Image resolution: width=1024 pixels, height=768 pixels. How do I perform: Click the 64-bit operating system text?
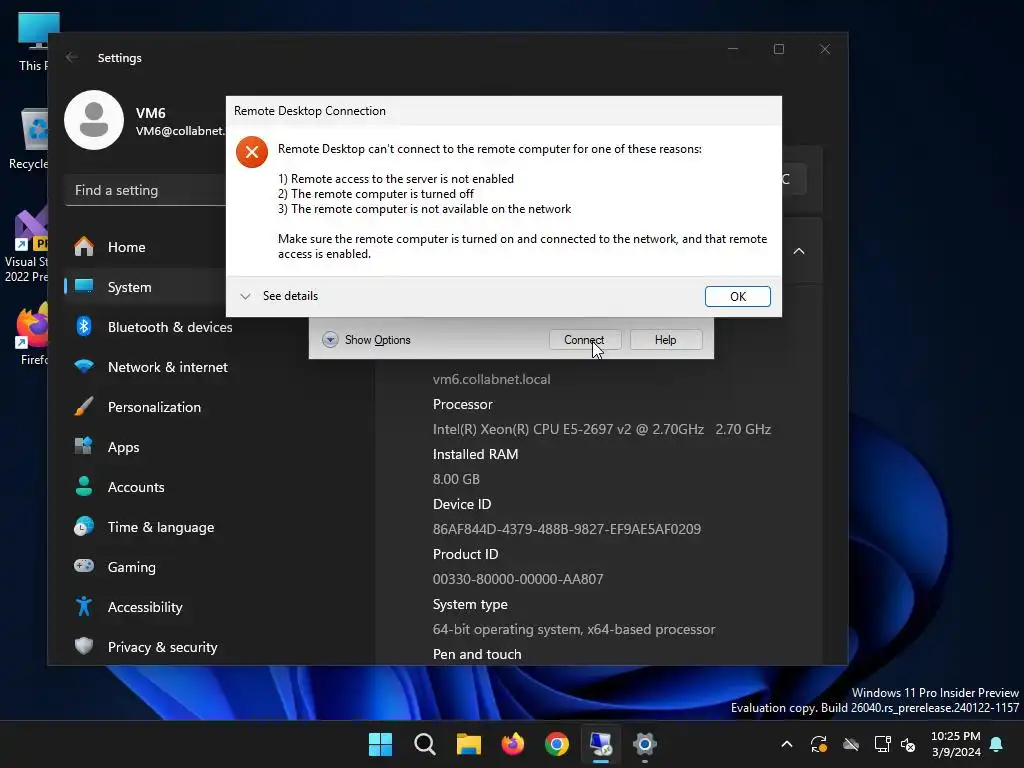(574, 630)
